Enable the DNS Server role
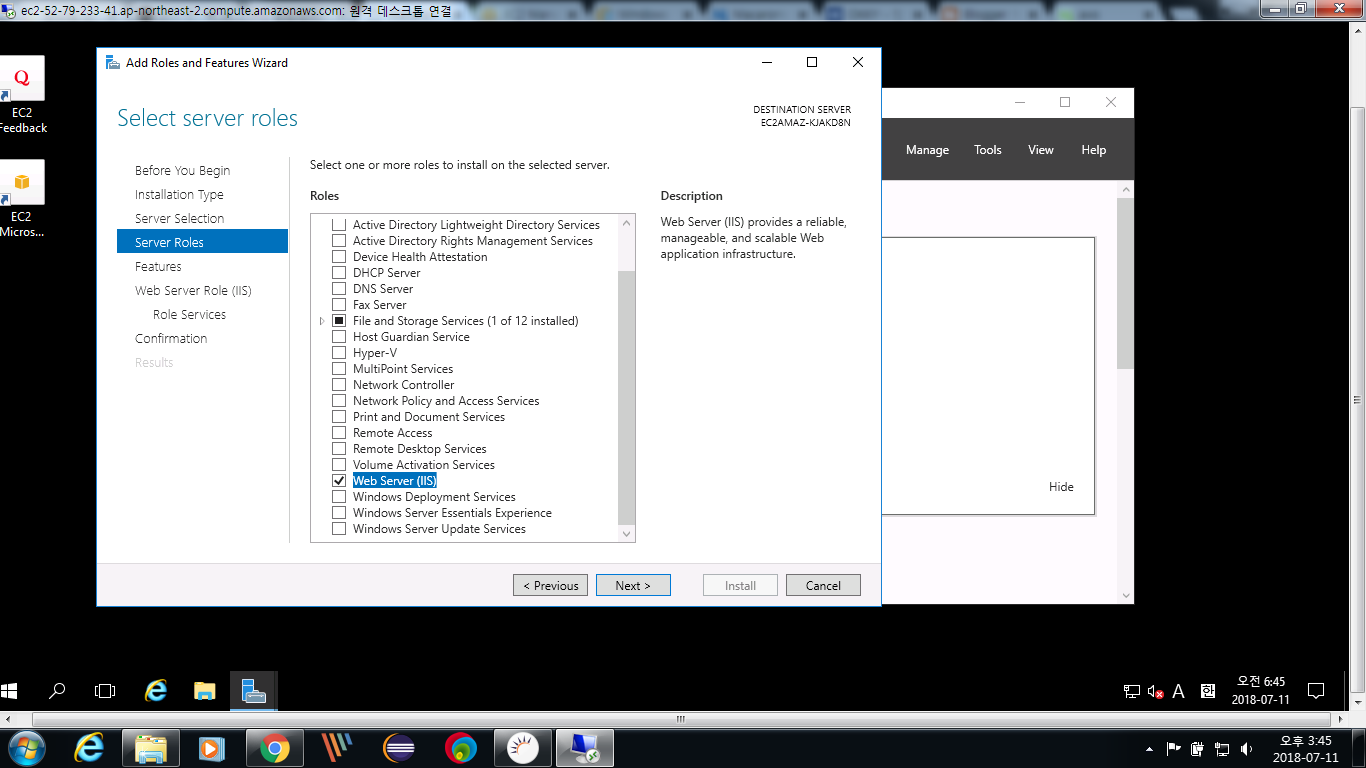 [x=339, y=289]
